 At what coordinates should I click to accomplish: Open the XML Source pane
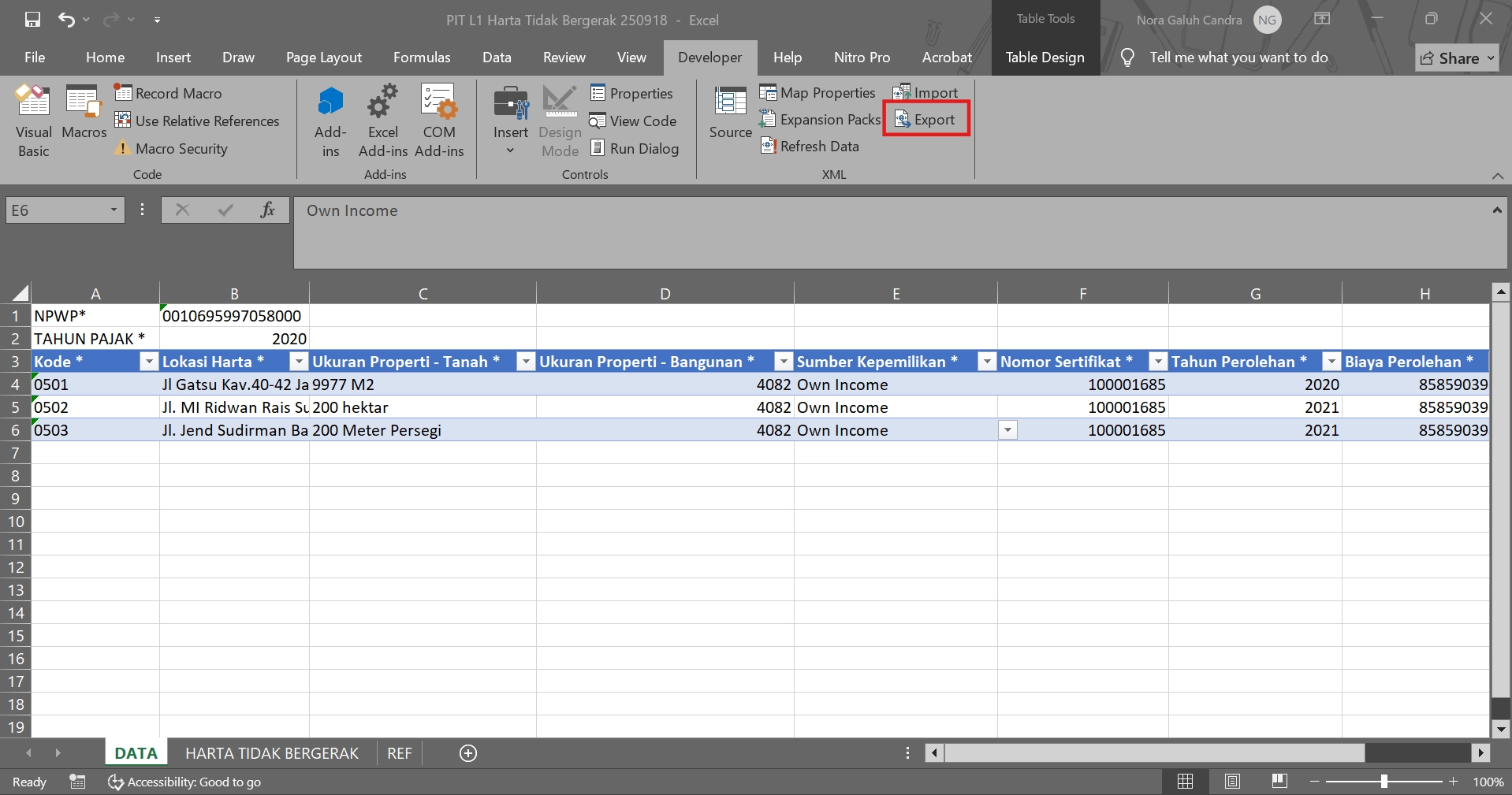(x=730, y=113)
